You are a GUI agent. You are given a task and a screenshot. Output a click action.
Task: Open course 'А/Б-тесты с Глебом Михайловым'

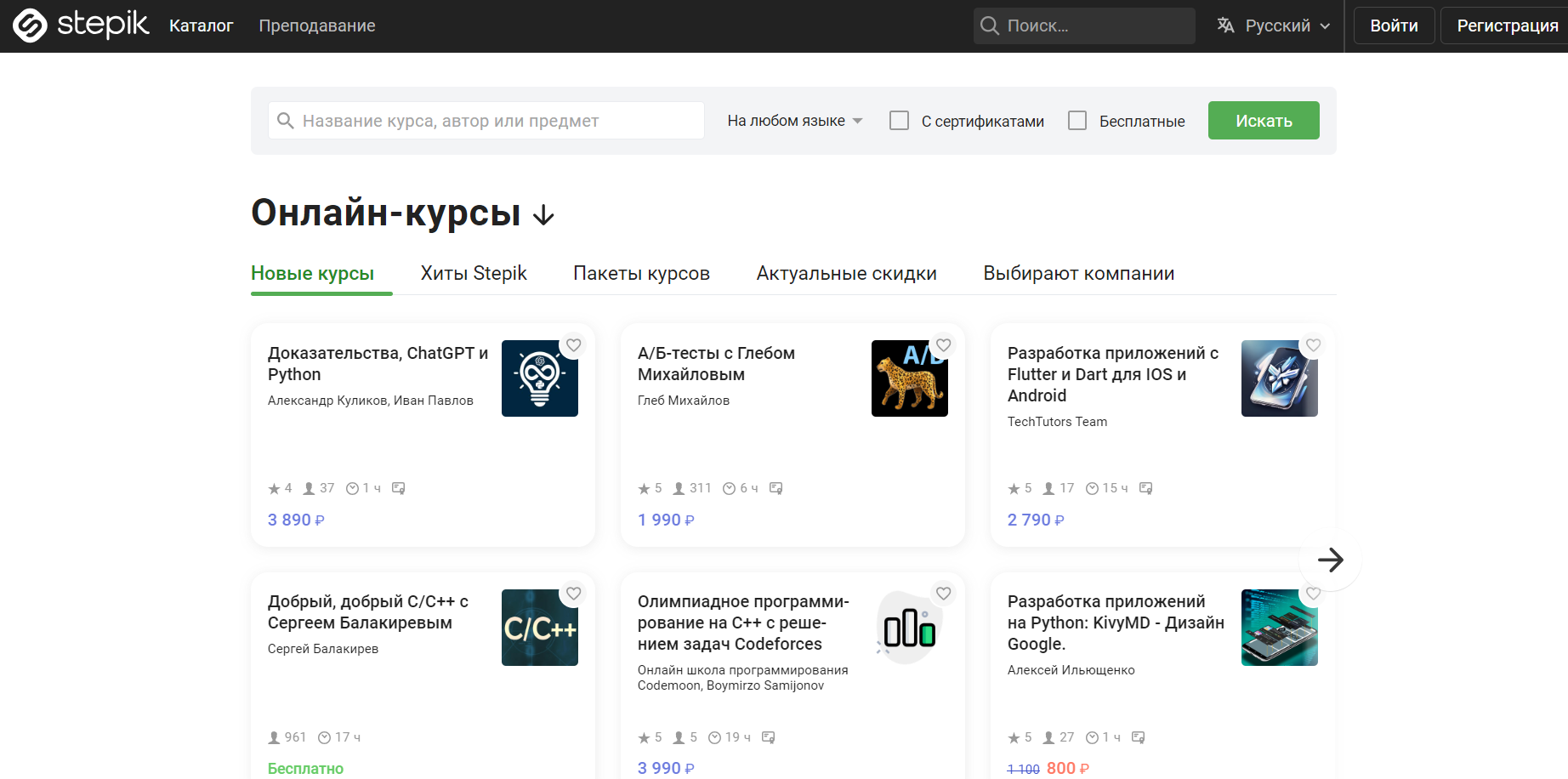(x=716, y=363)
